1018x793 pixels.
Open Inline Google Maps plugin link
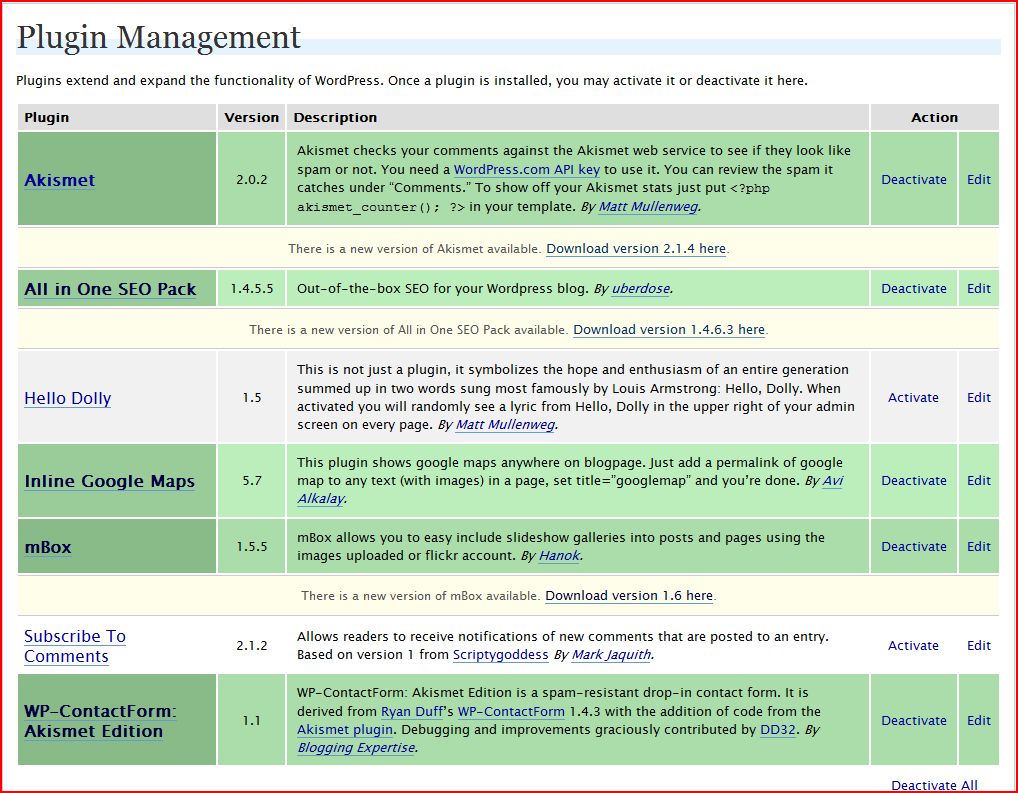click(110, 481)
